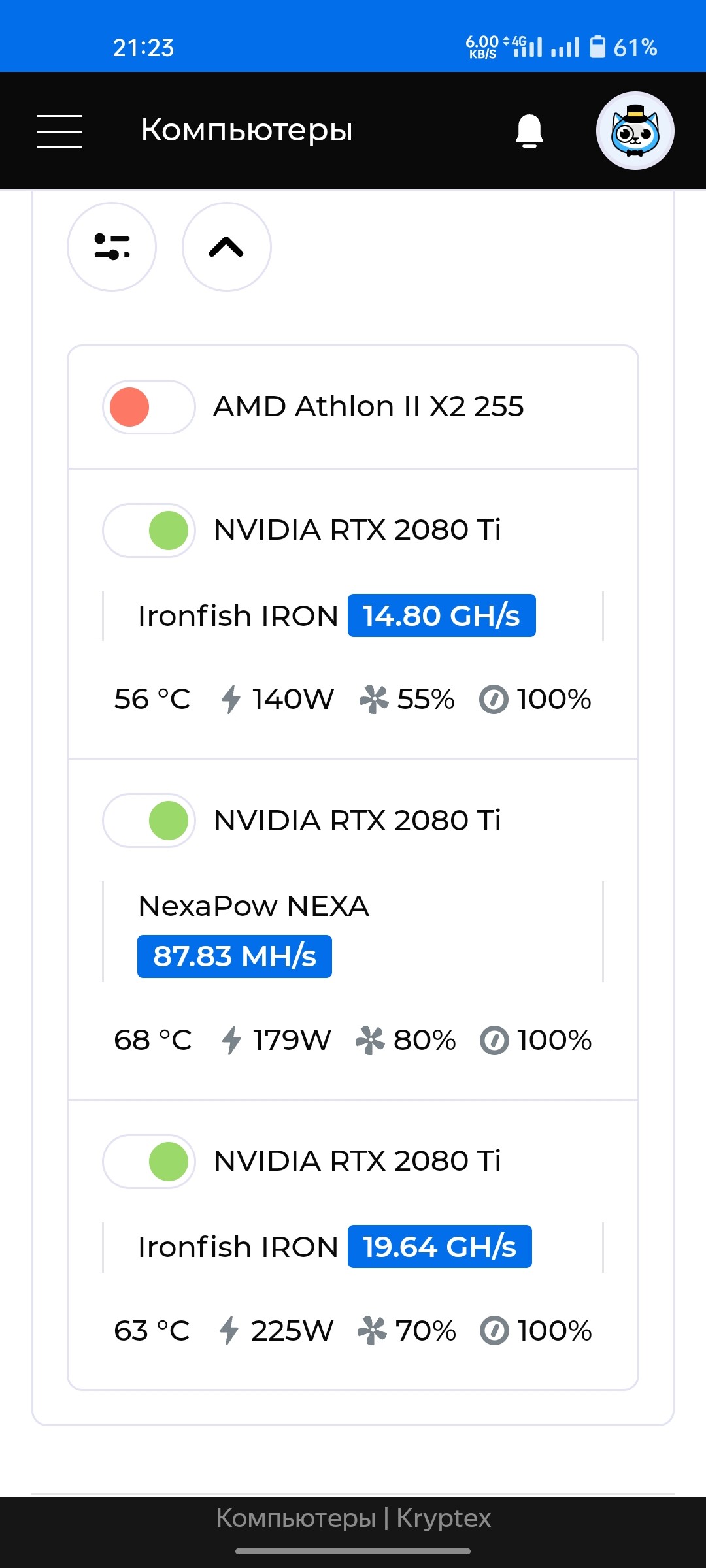This screenshot has width=706, height=1568.
Task: Turn off the second RTX 2080 Ti mining NexaPow
Action: pyautogui.click(x=149, y=821)
